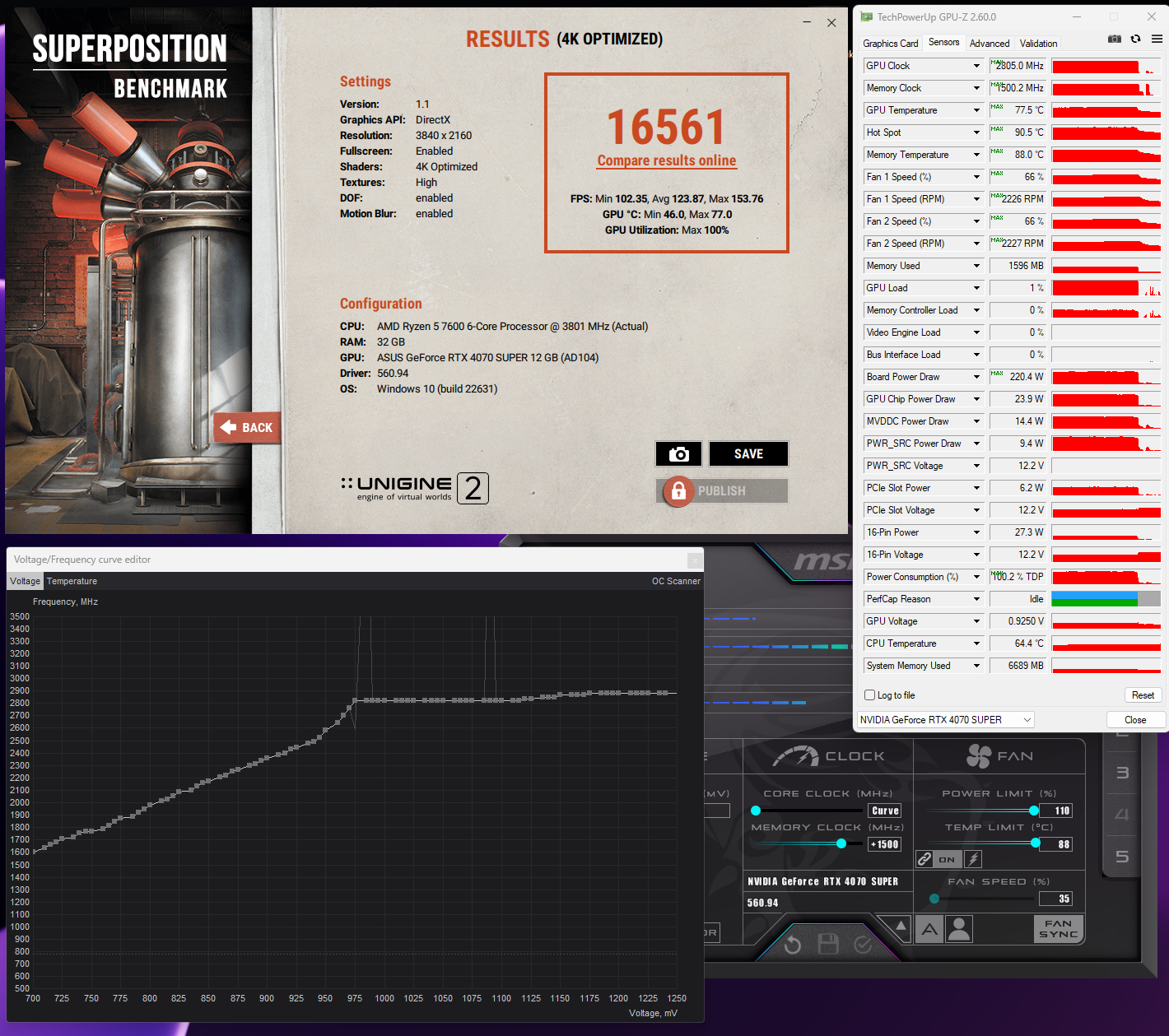Toggle the ON power-temp link switch

(947, 859)
